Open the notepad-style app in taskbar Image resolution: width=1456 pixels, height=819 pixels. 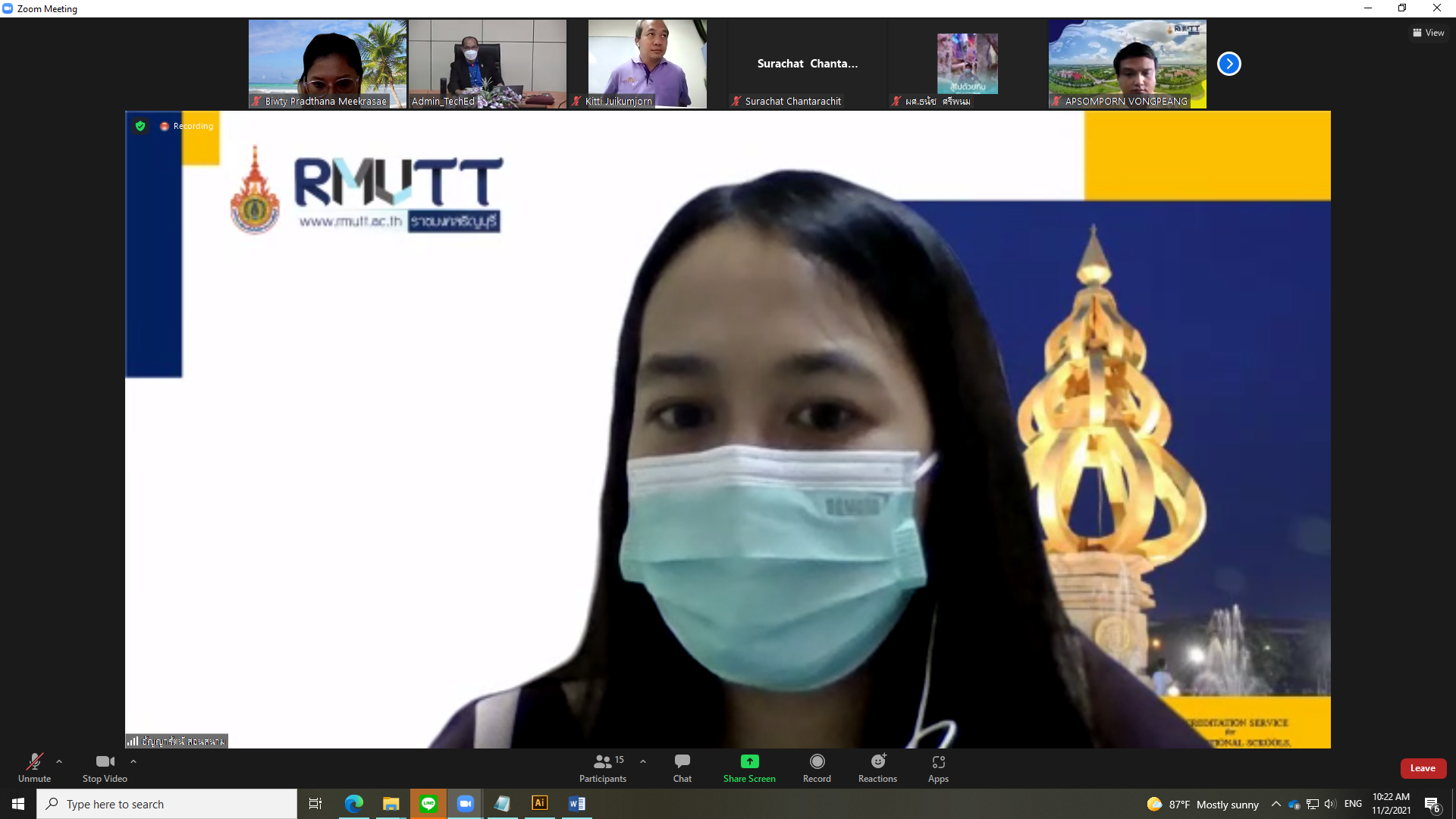coord(503,804)
